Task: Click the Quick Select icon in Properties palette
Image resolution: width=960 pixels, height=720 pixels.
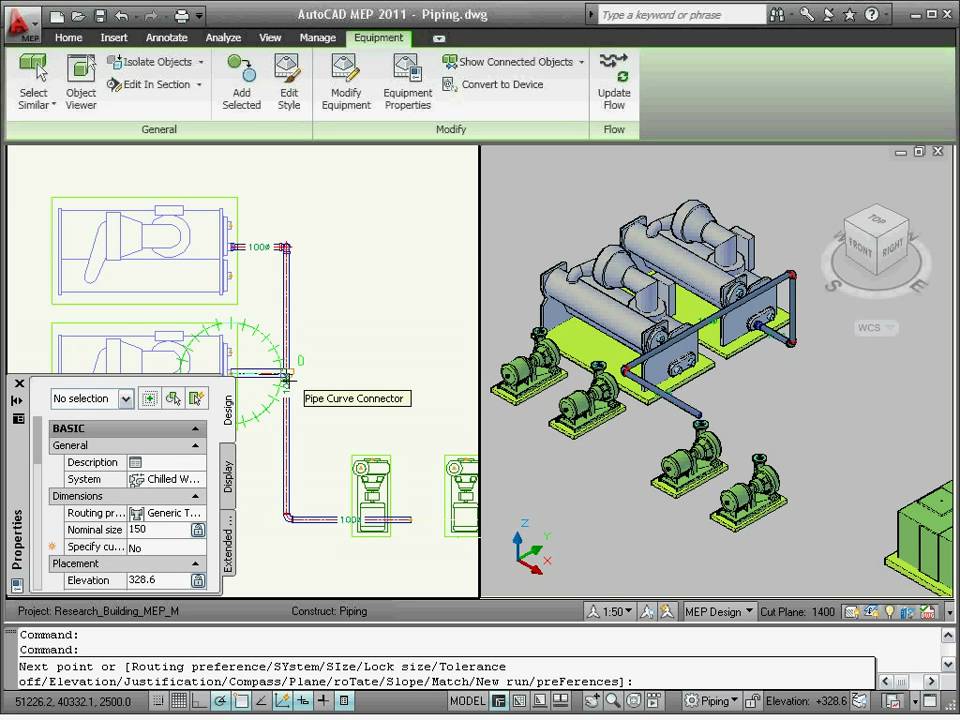Action: [196, 399]
